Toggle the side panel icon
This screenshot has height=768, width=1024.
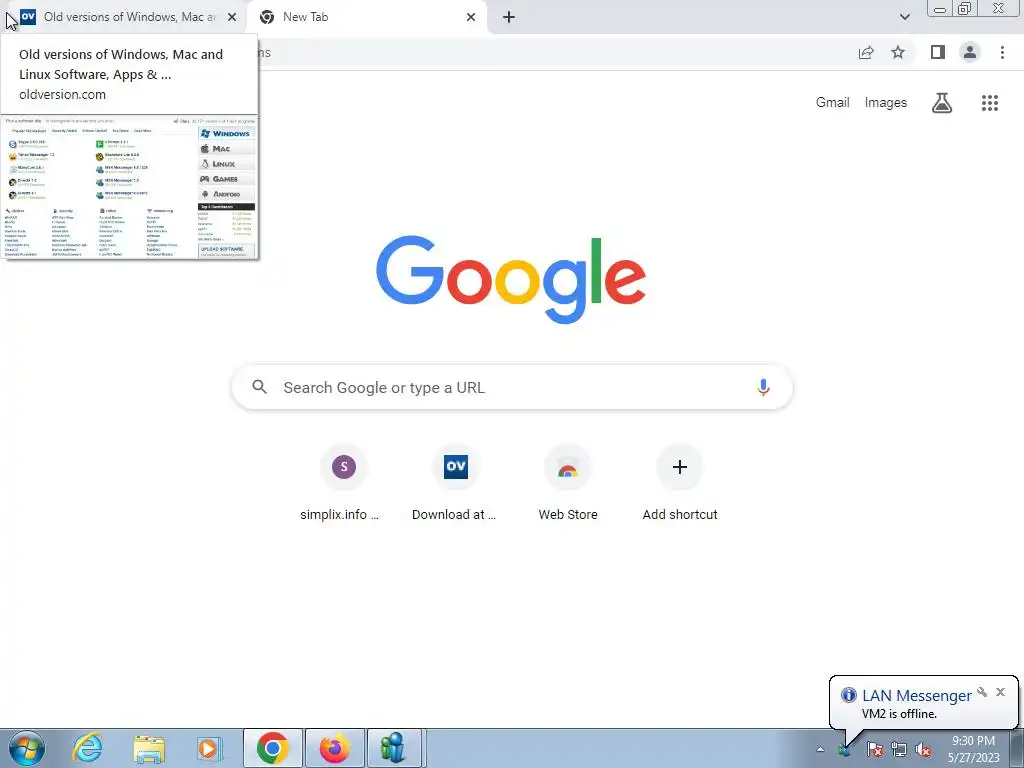(x=938, y=52)
